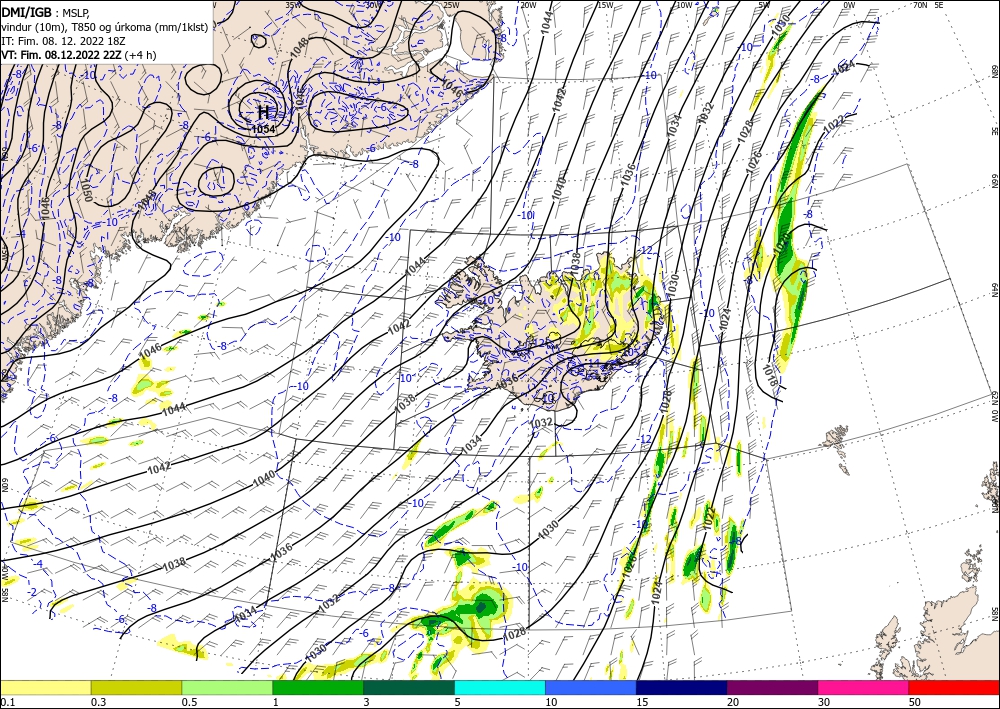The height and width of the screenshot is (709, 1000).
Task: Click the 1020 isobar label in the rain band
Action: 783,244
